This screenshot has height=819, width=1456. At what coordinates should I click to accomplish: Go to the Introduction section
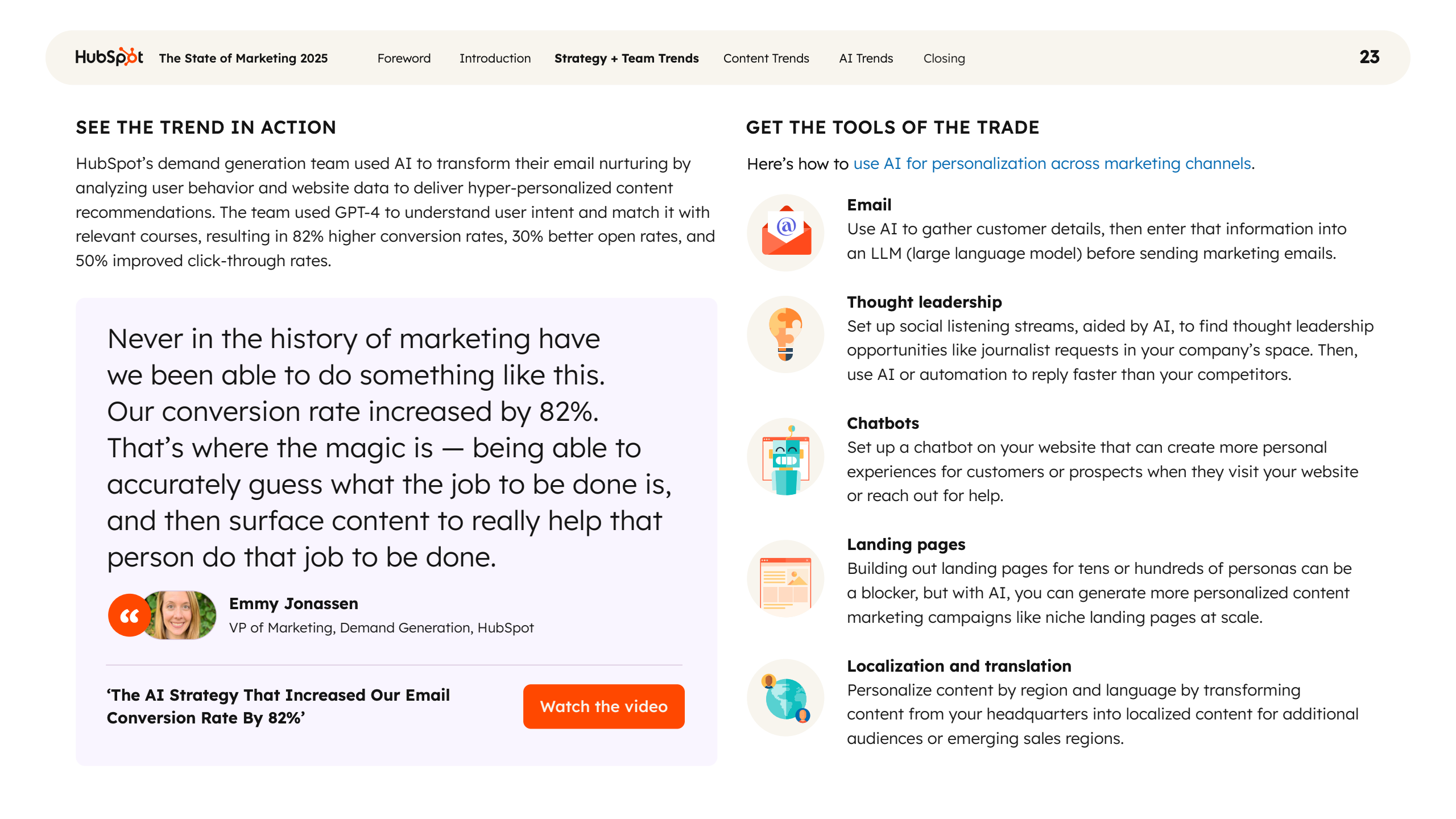(x=495, y=58)
